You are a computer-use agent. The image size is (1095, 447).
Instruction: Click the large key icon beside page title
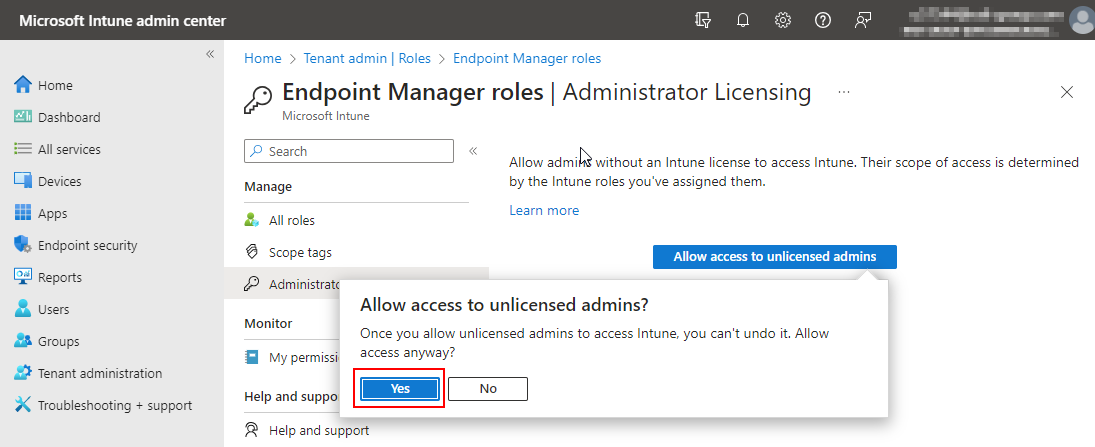(x=258, y=99)
